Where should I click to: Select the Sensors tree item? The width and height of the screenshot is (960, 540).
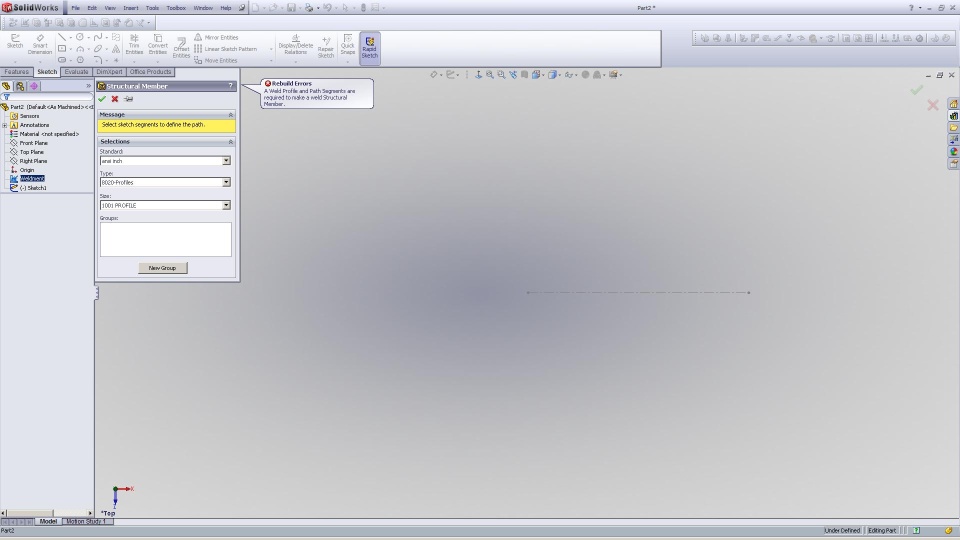click(29, 116)
